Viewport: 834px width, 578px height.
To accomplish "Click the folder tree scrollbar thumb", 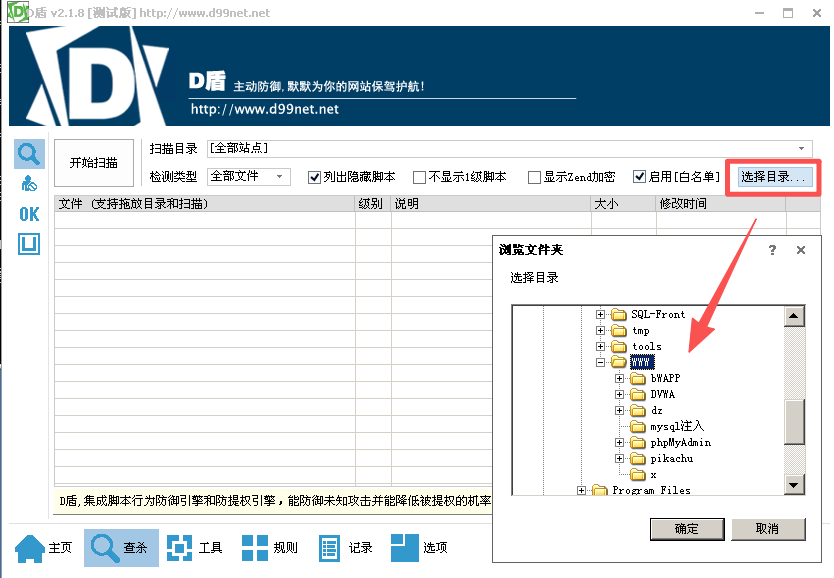I will (x=794, y=421).
